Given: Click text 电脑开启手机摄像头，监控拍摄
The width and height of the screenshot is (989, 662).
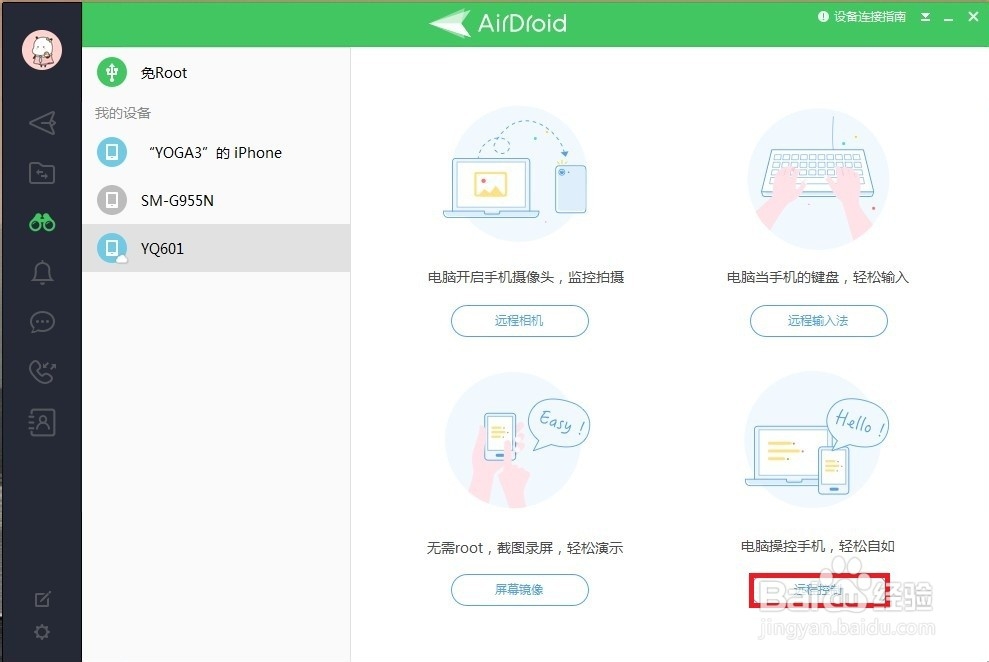Looking at the screenshot, I should [526, 277].
